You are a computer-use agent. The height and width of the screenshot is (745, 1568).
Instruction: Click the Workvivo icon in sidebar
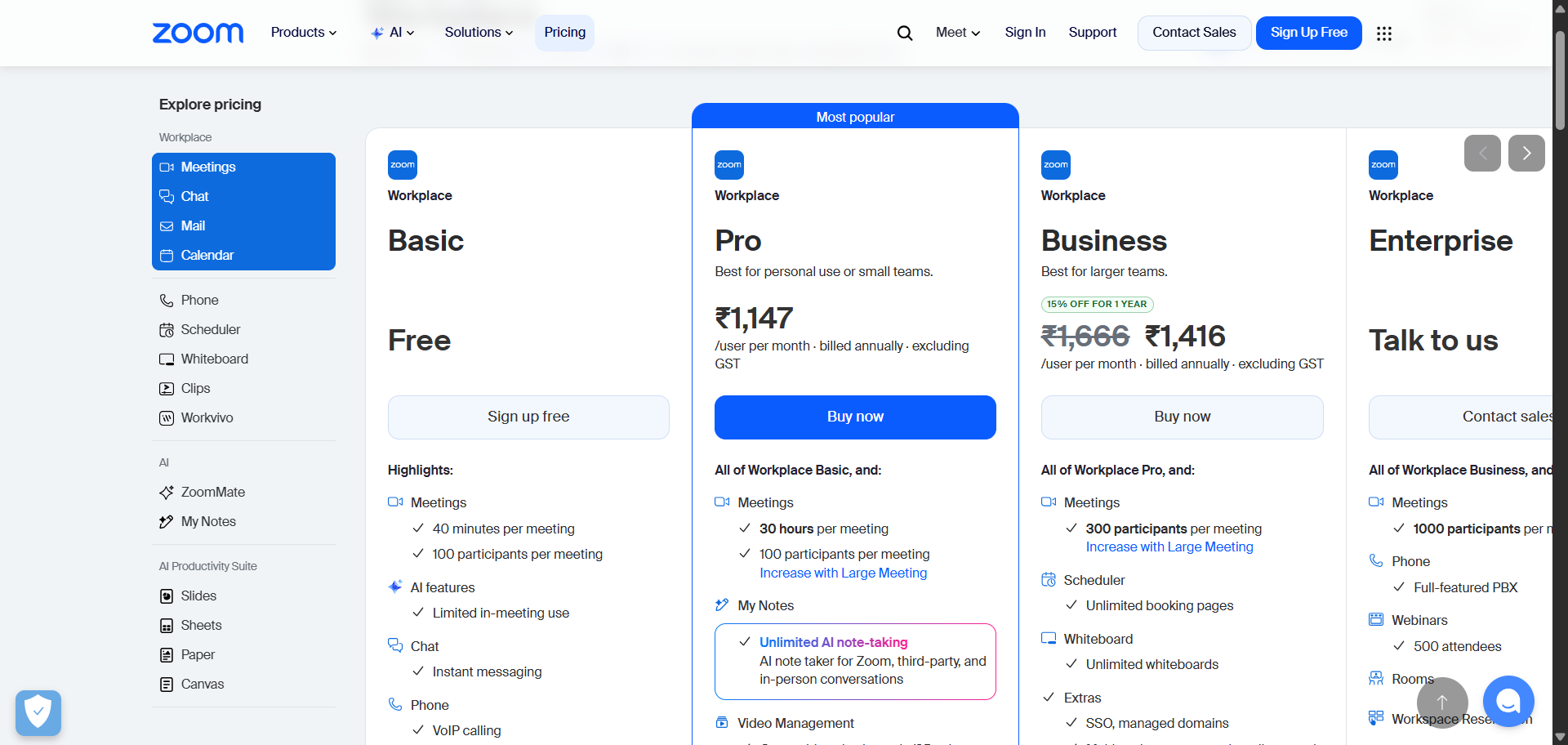[x=167, y=418]
